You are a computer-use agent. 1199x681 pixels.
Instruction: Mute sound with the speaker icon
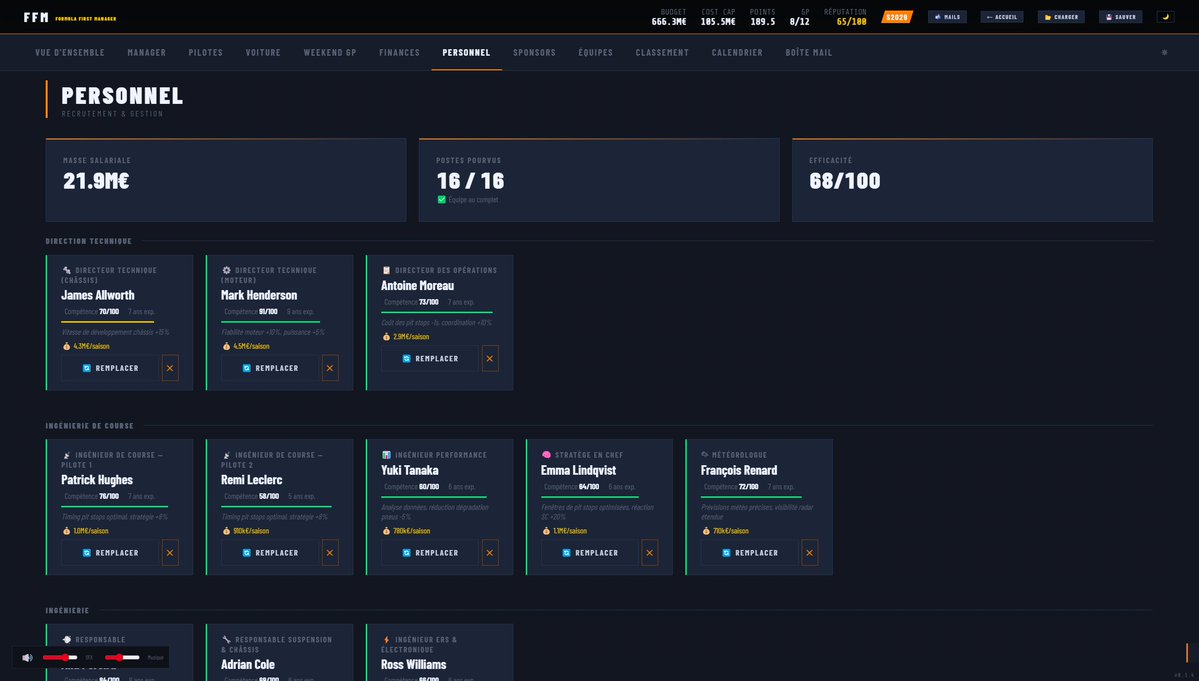[28, 657]
